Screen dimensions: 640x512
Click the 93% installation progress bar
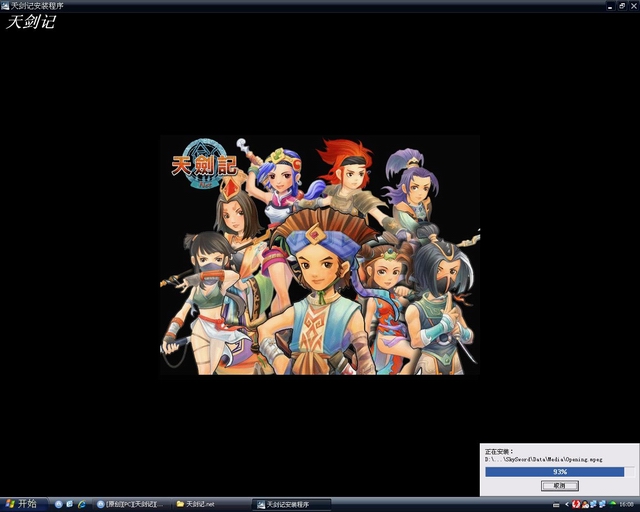560,472
